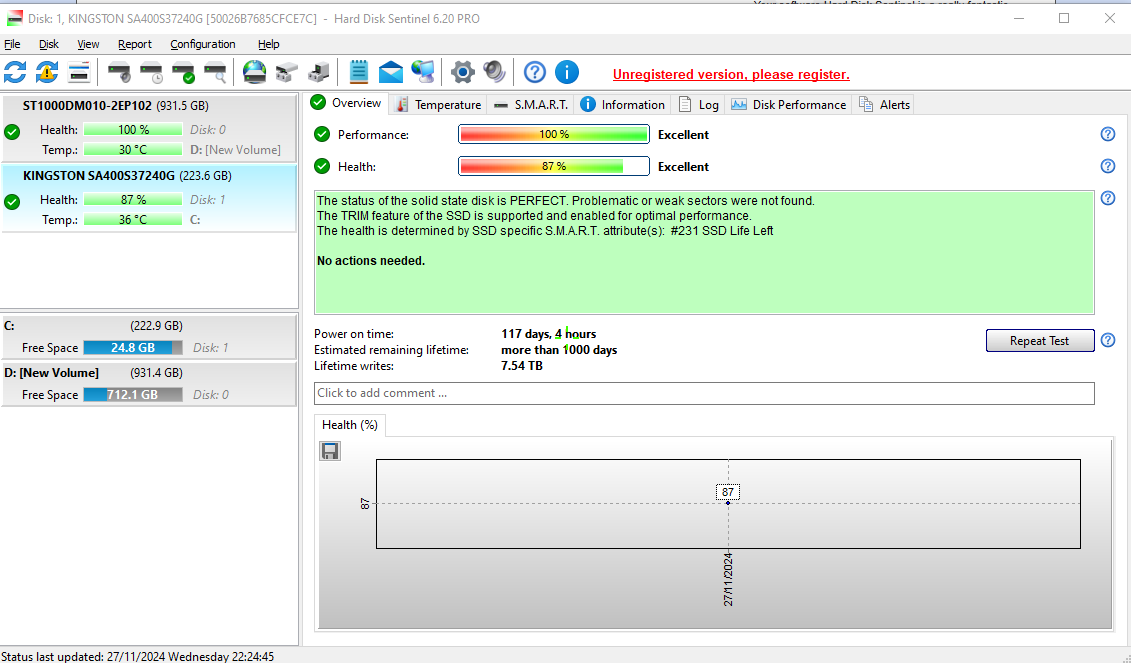Click the speaker sound toolbar icon
The image size is (1131, 663).
point(494,72)
